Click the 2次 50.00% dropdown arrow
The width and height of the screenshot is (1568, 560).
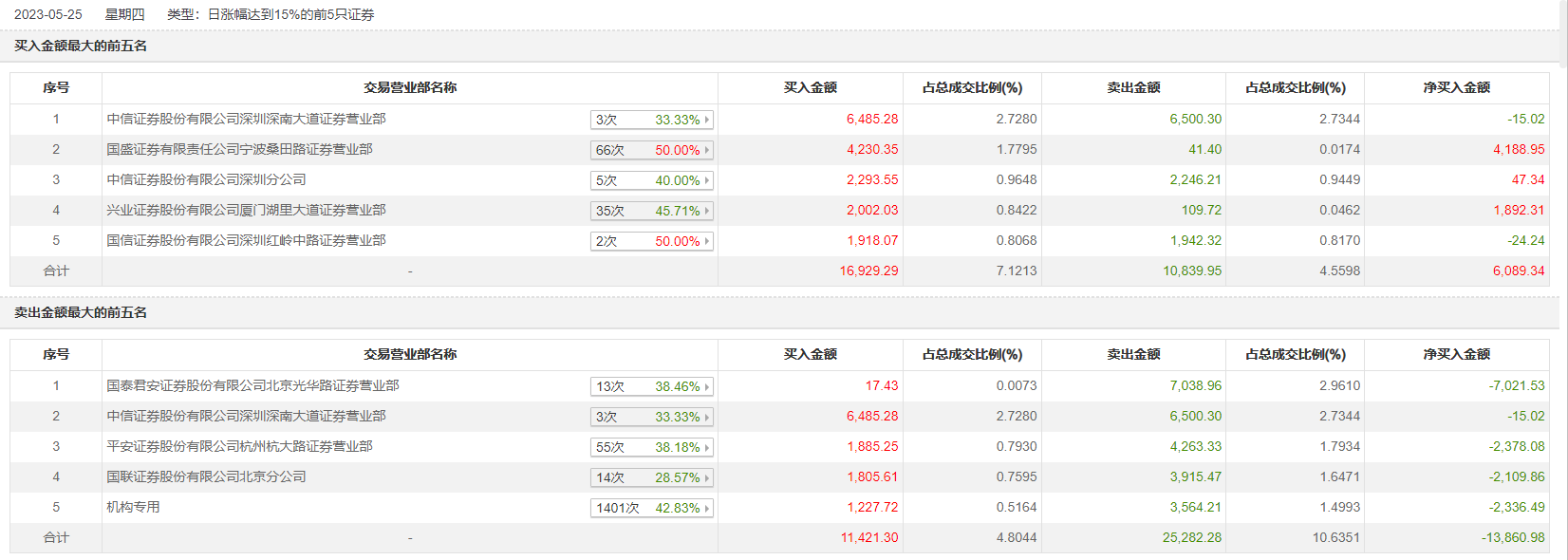tap(707, 241)
